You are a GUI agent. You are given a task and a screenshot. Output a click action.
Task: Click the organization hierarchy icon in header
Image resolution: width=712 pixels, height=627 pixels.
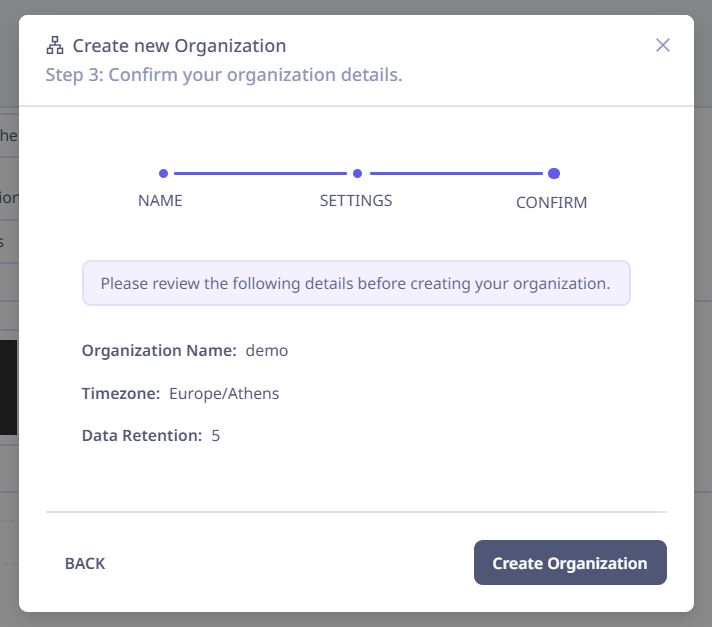click(x=55, y=45)
